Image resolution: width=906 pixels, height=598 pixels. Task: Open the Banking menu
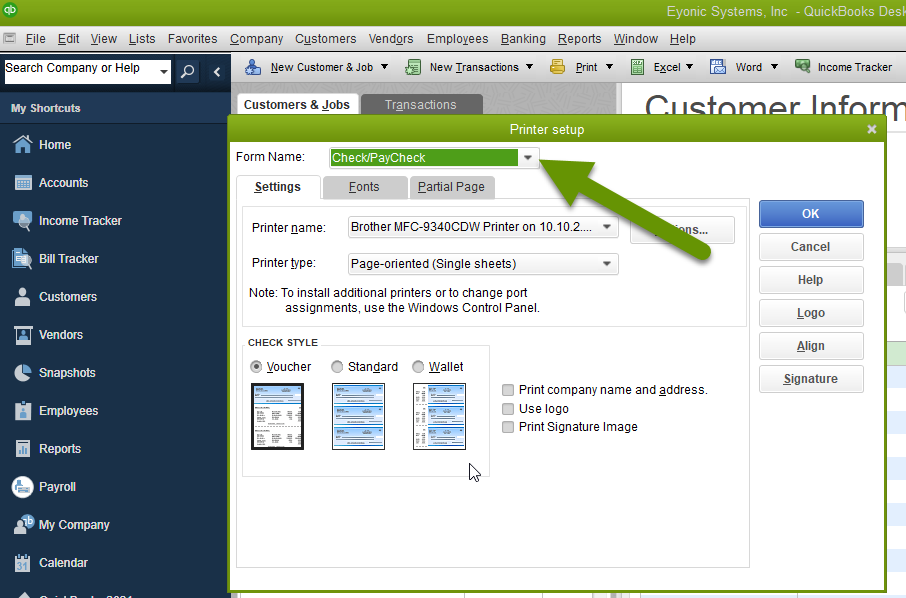tap(523, 39)
